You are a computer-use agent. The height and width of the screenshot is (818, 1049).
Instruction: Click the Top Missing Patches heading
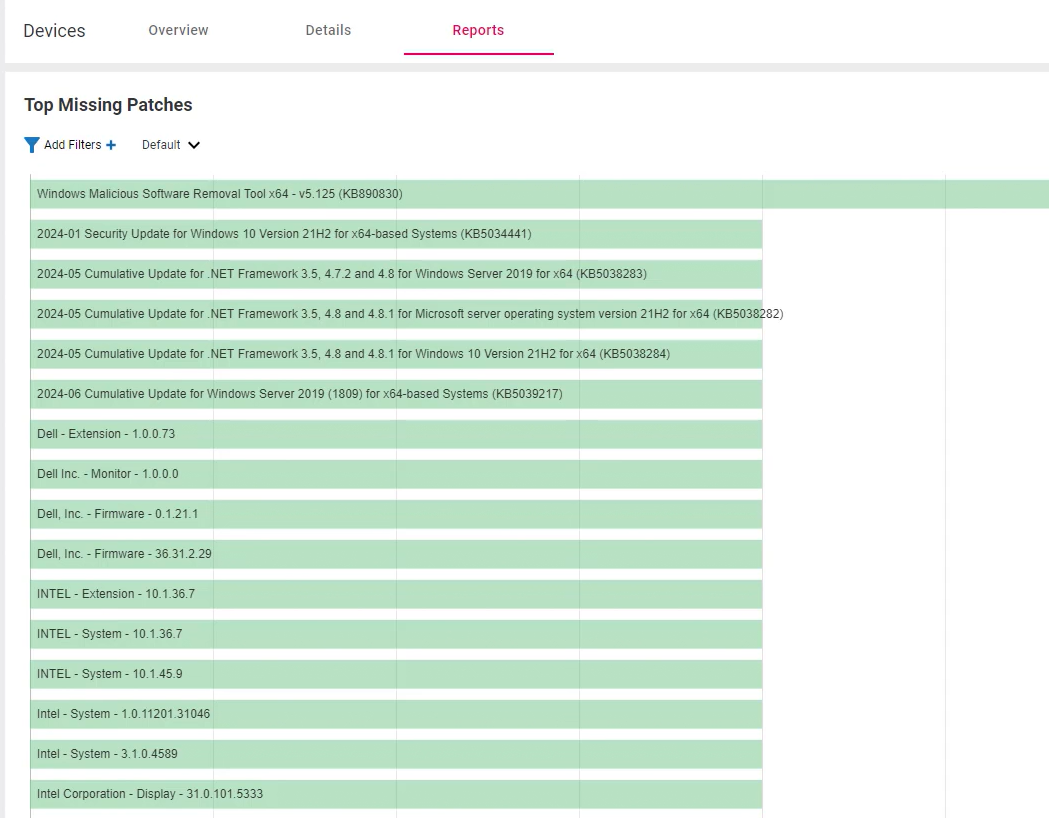[108, 105]
